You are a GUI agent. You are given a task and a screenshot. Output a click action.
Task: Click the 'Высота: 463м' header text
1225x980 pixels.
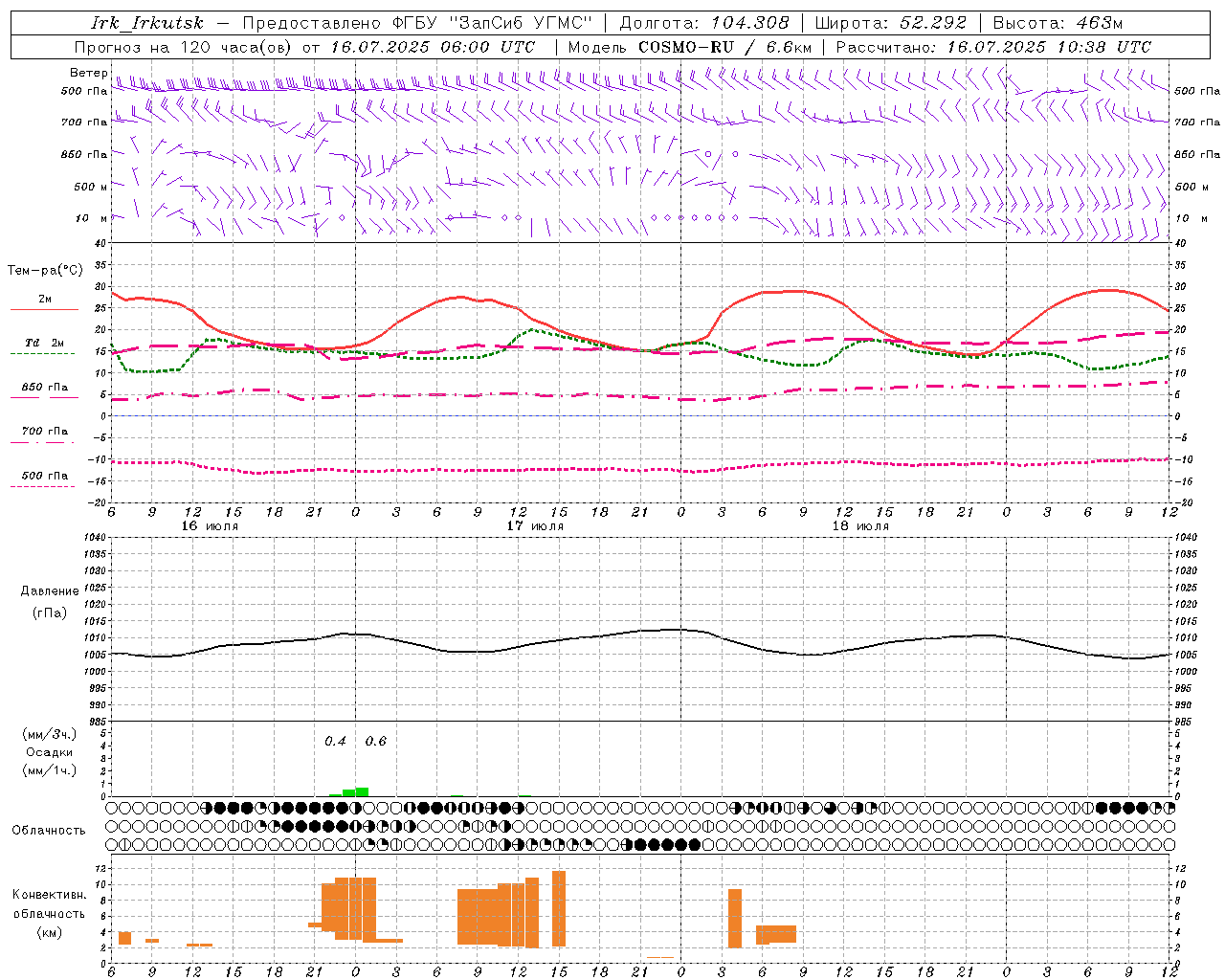(1058, 23)
